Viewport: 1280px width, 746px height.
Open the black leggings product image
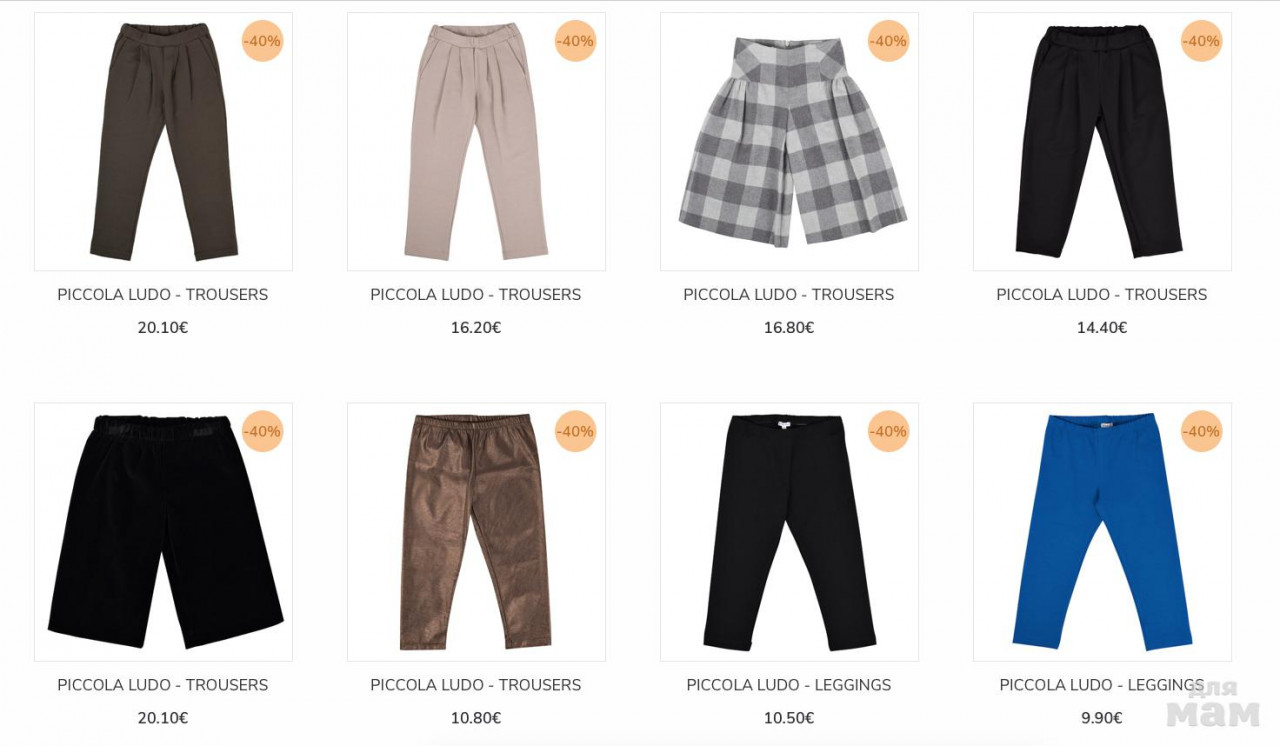pos(789,532)
